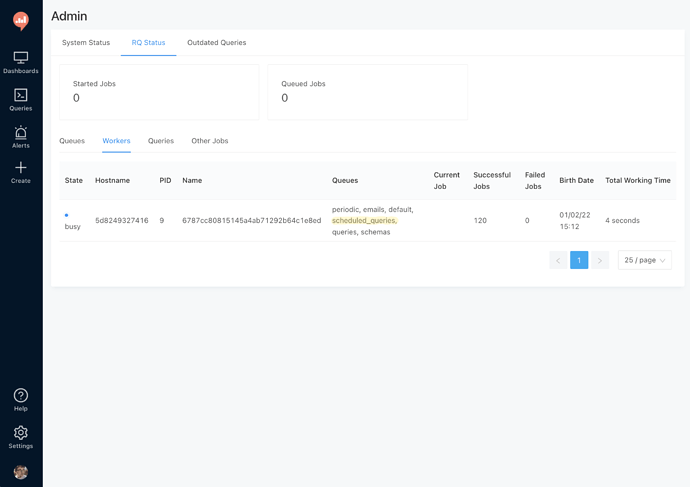Viewport: 690px width, 487px height.
Task: Select page 1 in pagination
Action: pyautogui.click(x=579, y=260)
